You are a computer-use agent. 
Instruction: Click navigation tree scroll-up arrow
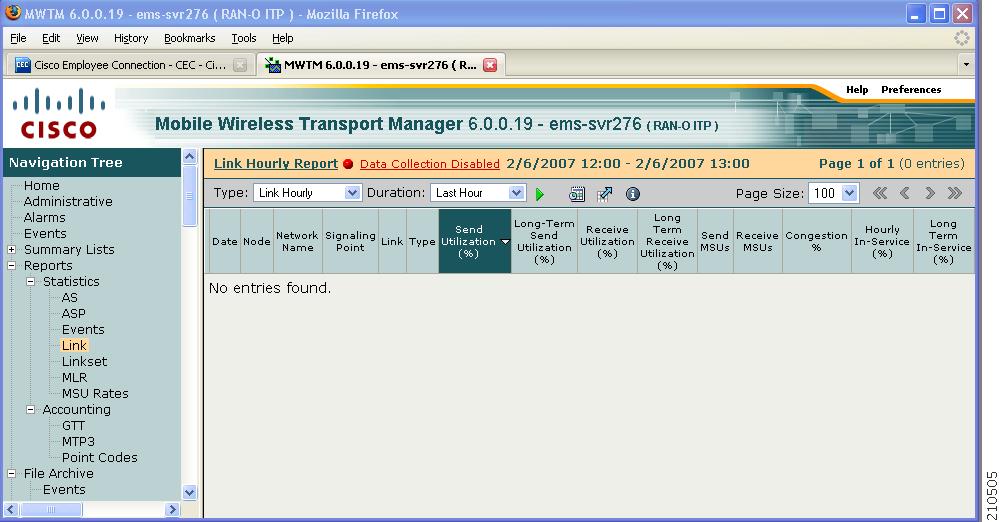pyautogui.click(x=189, y=156)
